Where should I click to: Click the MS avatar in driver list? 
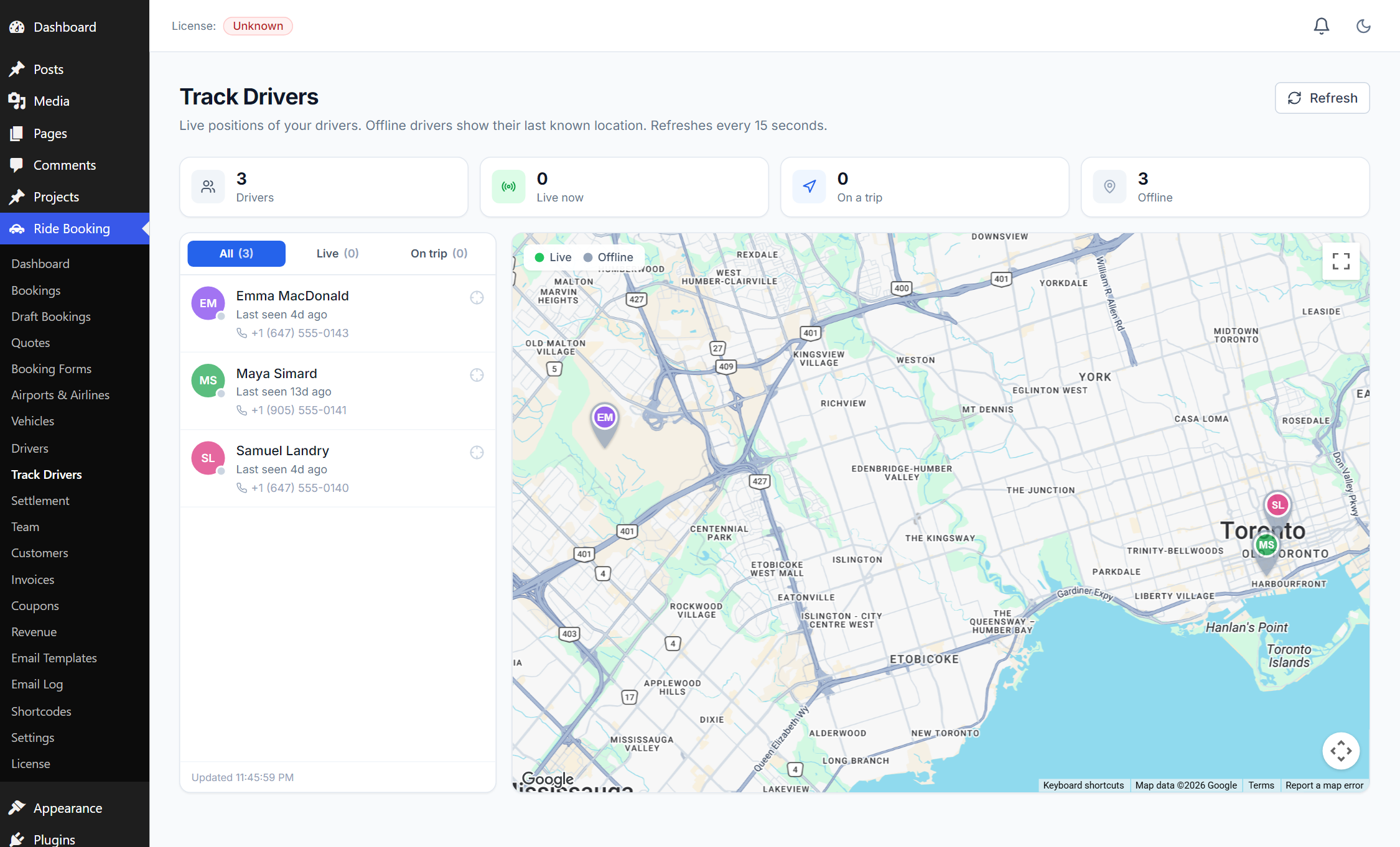coord(208,381)
